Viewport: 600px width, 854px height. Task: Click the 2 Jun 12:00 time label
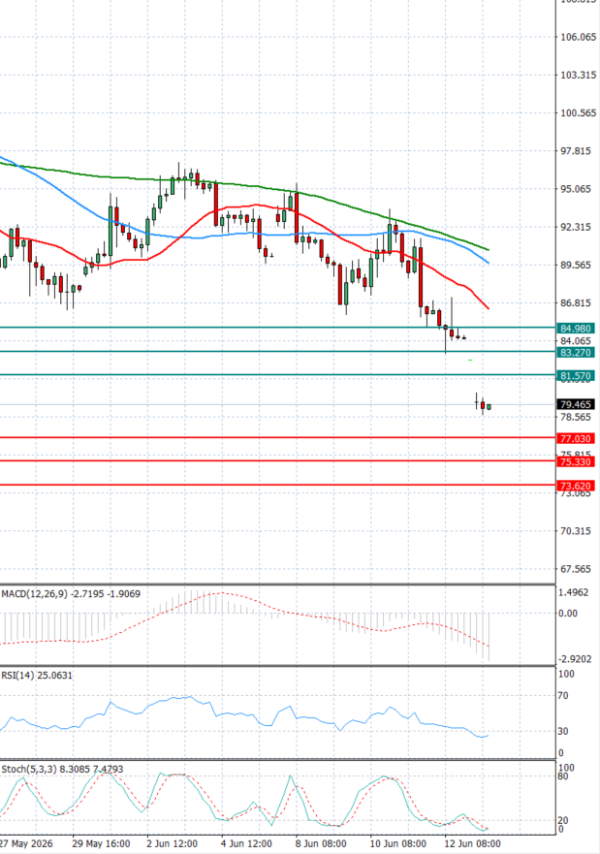tap(172, 844)
